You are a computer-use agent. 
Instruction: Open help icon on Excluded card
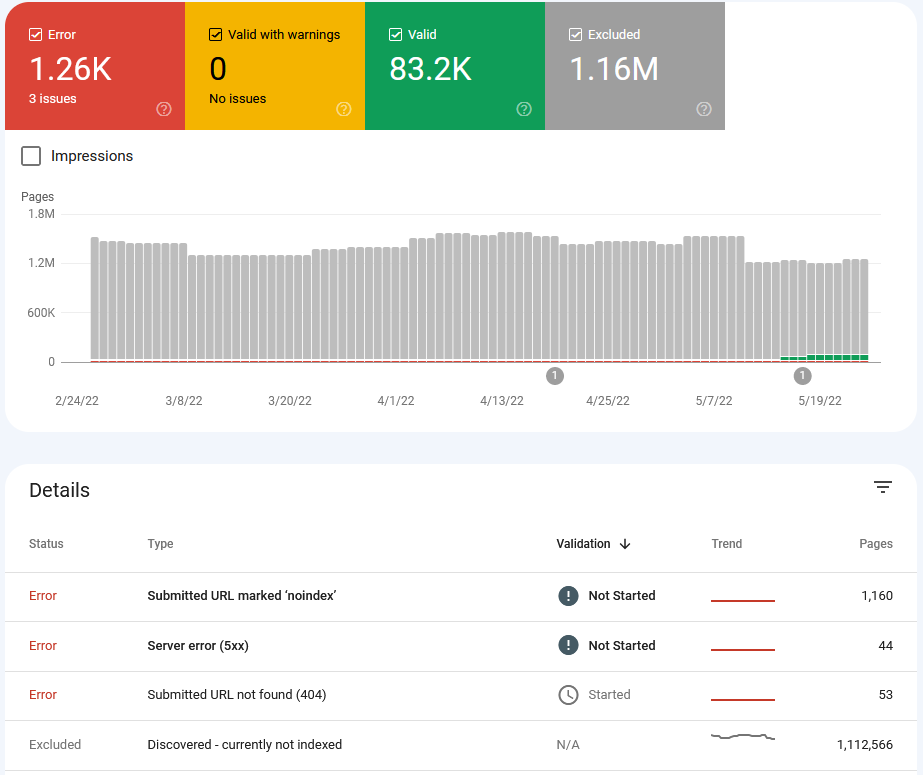point(704,109)
